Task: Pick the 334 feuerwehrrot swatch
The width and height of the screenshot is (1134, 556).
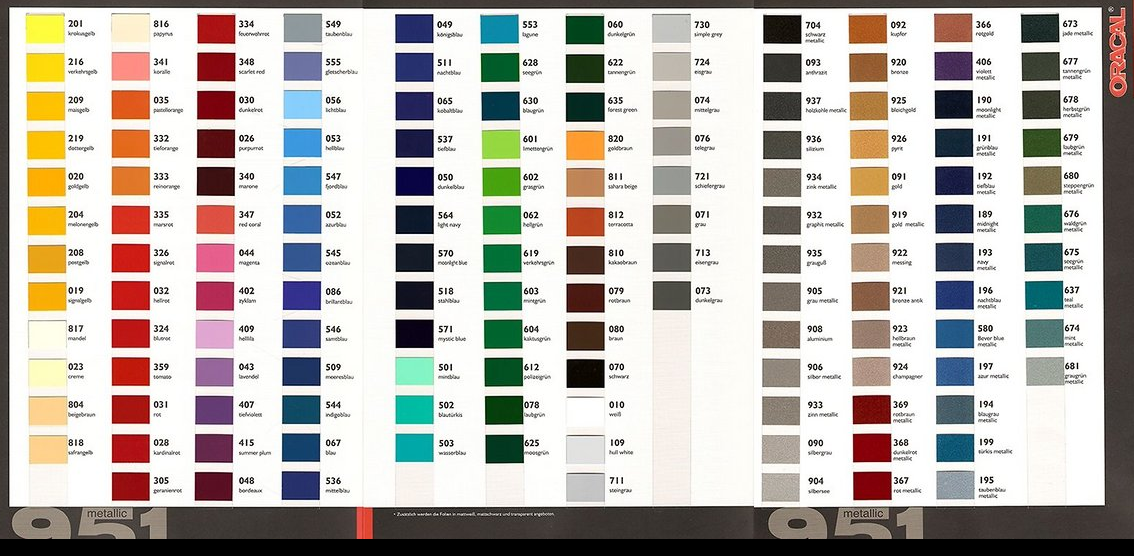Action: coord(216,29)
